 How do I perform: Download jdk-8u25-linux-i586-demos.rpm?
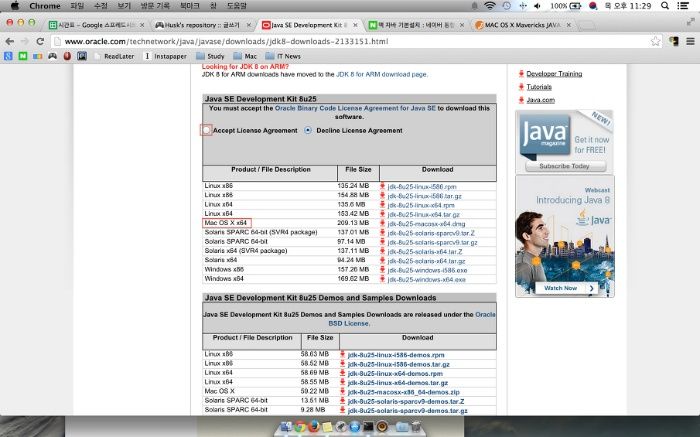[x=396, y=355]
